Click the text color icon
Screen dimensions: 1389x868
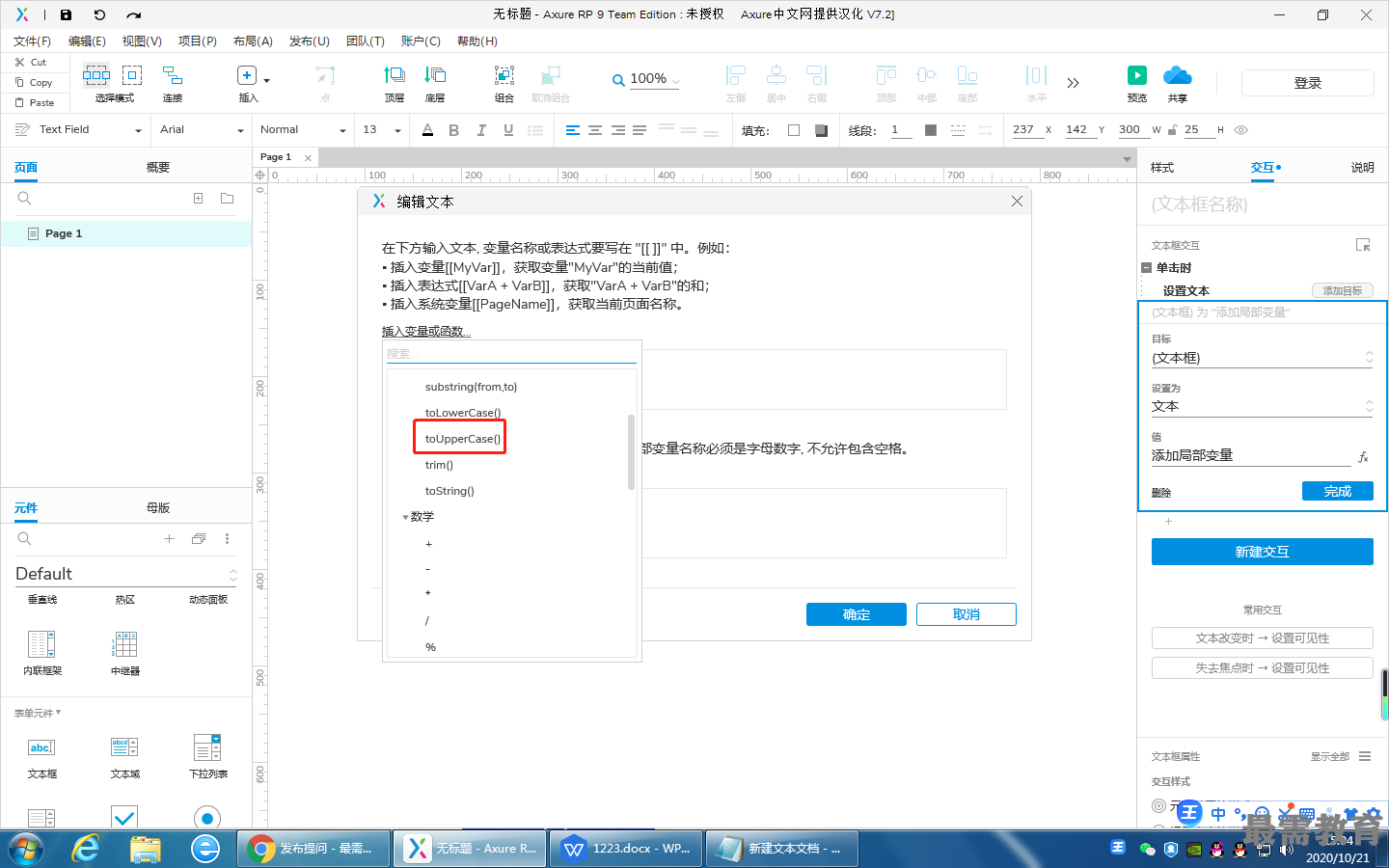428,130
